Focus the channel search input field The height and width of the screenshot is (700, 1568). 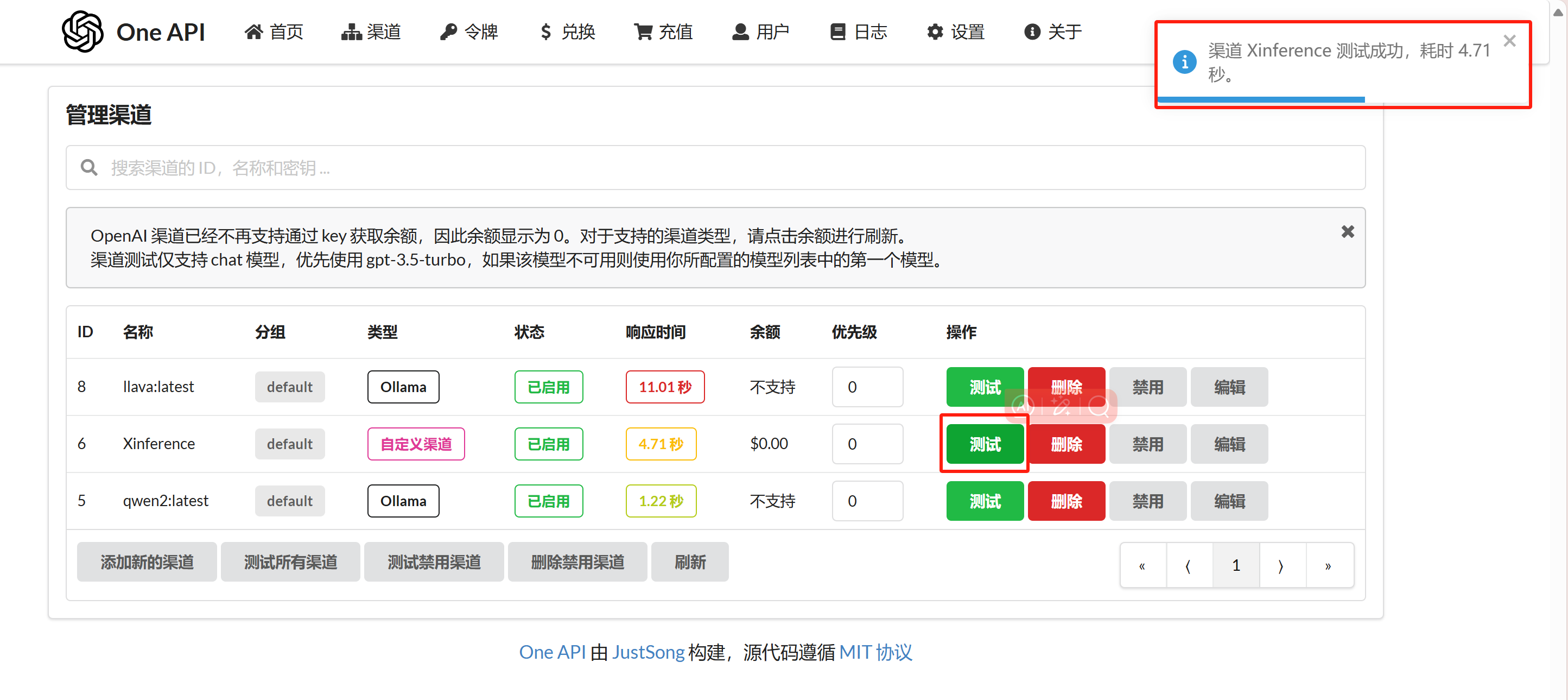(715, 168)
